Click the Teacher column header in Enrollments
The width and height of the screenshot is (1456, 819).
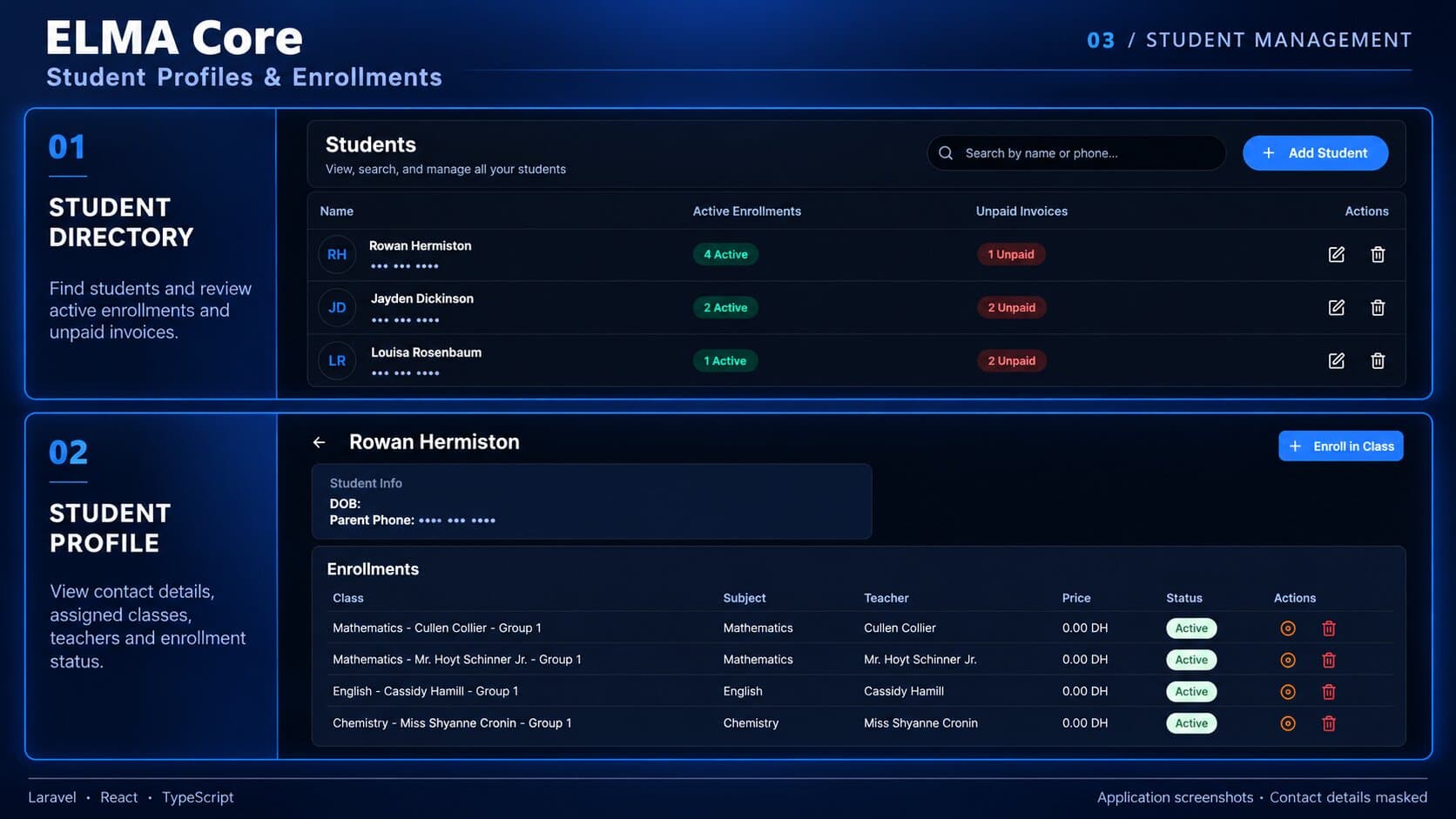tap(886, 598)
